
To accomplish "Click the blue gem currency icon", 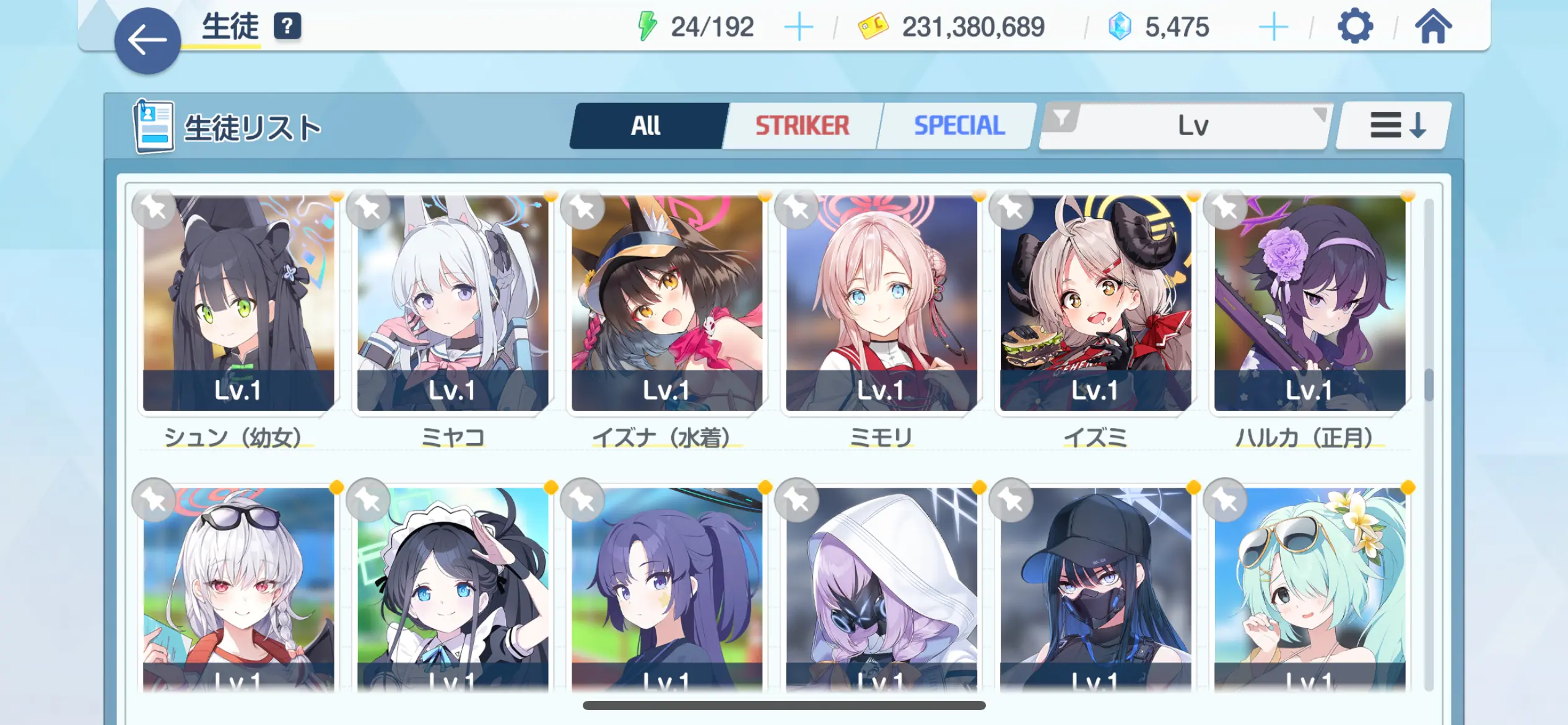I will [x=1120, y=27].
